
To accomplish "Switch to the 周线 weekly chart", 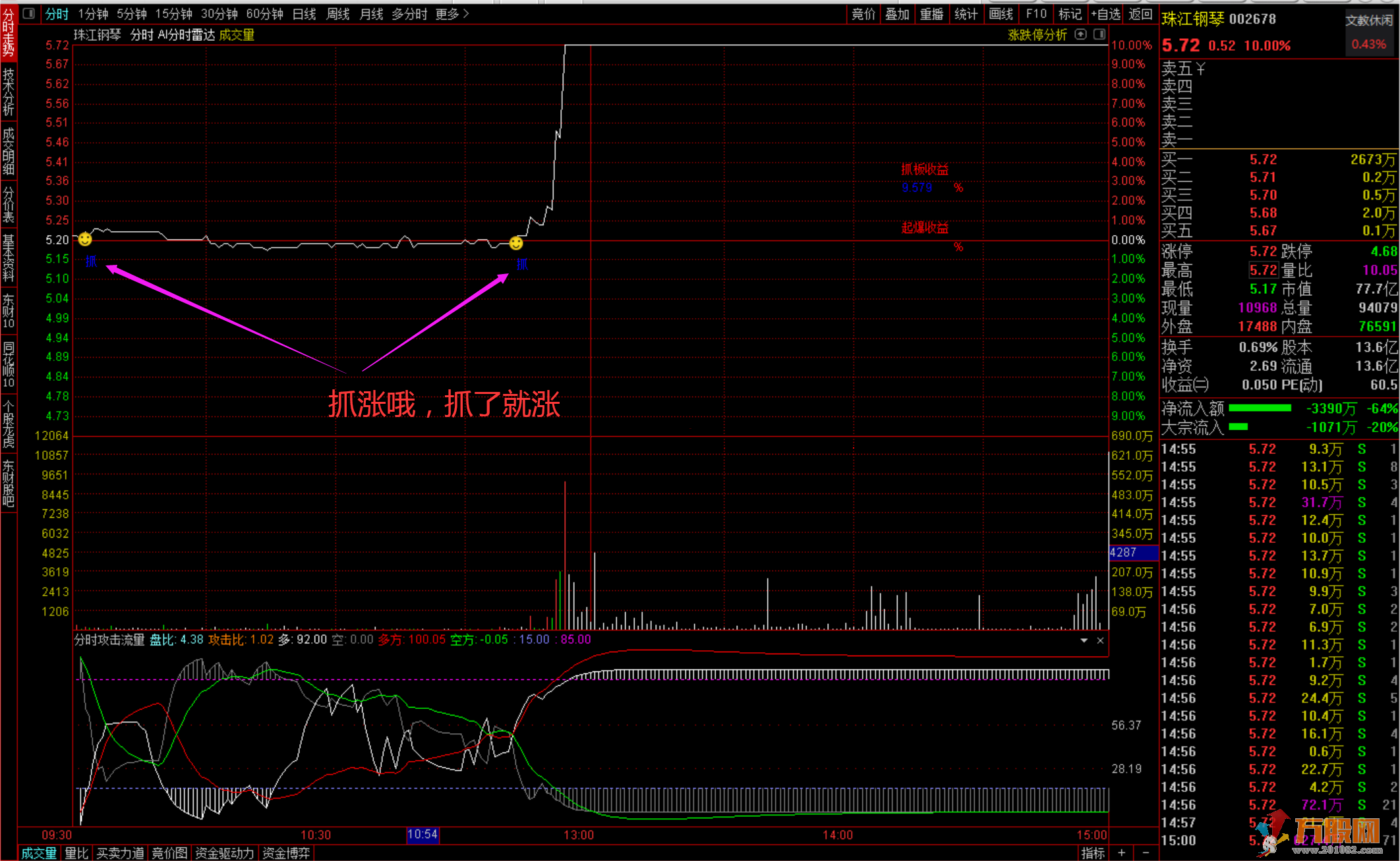I will tap(338, 14).
